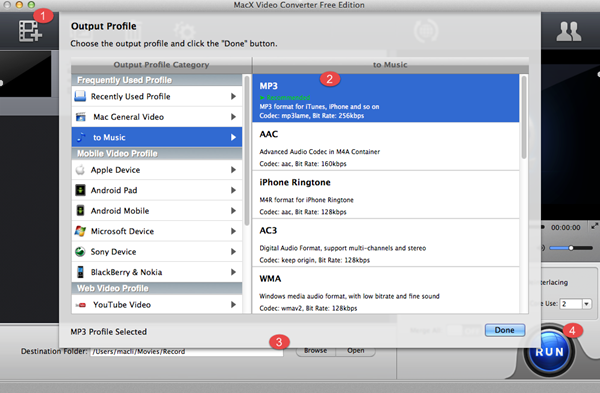
Task: Click the Done button
Action: [505, 330]
